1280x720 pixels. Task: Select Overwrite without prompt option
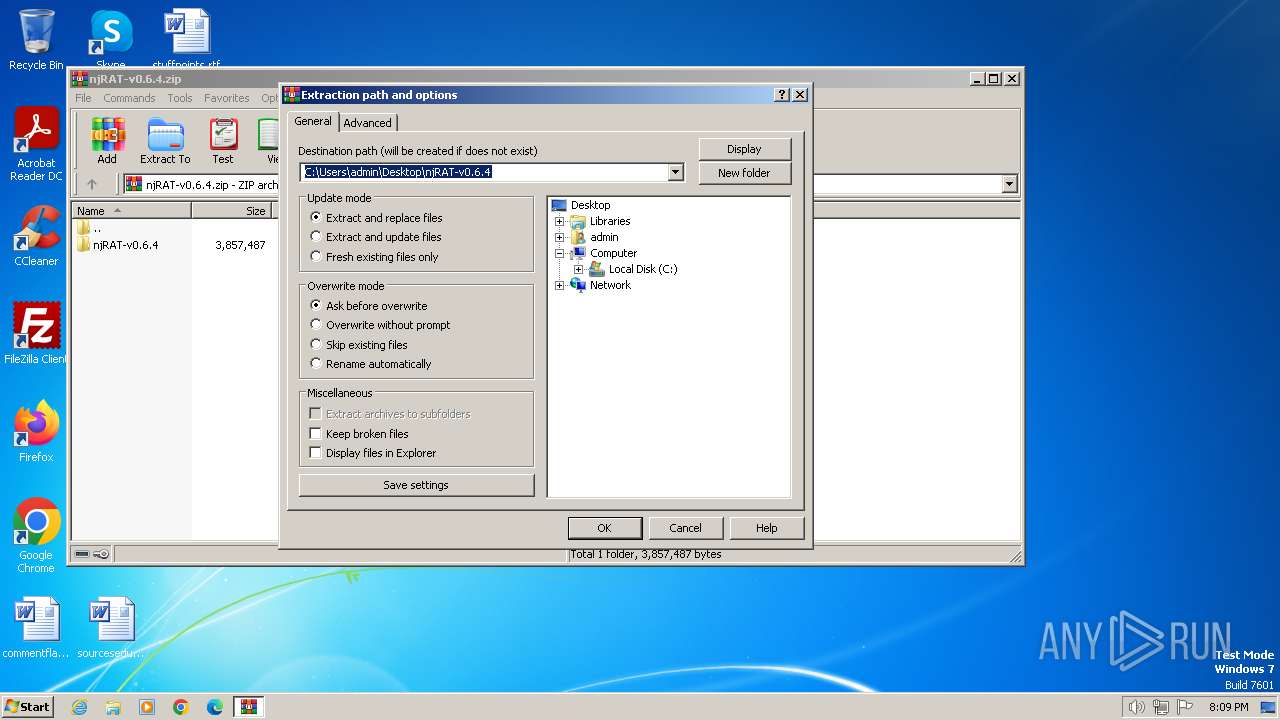[316, 325]
